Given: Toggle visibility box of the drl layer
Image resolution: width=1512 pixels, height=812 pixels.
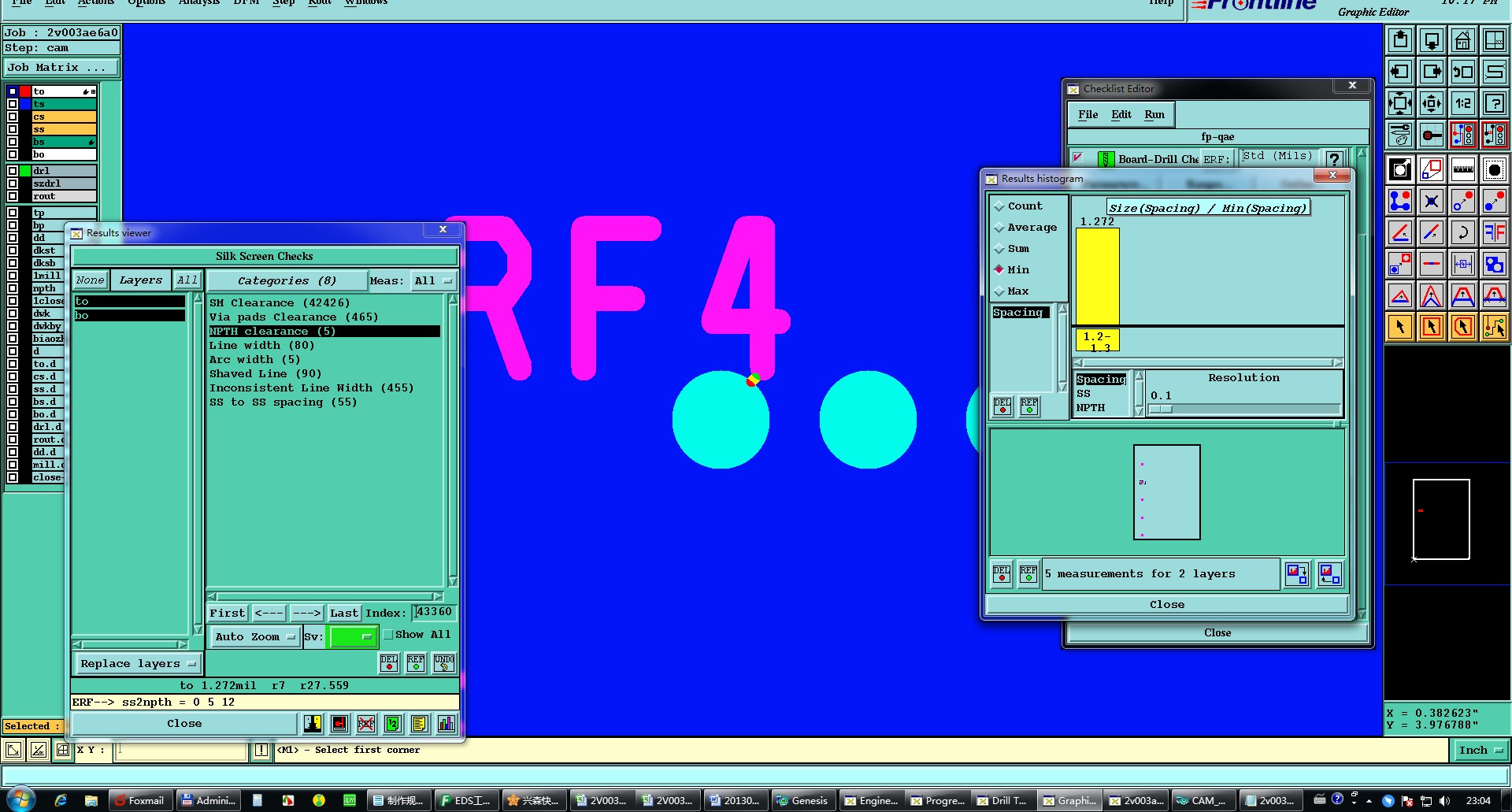Looking at the screenshot, I should point(13,171).
